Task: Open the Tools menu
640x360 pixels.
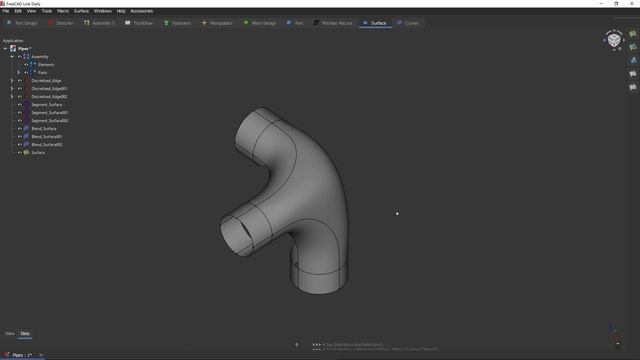Action: (47, 11)
